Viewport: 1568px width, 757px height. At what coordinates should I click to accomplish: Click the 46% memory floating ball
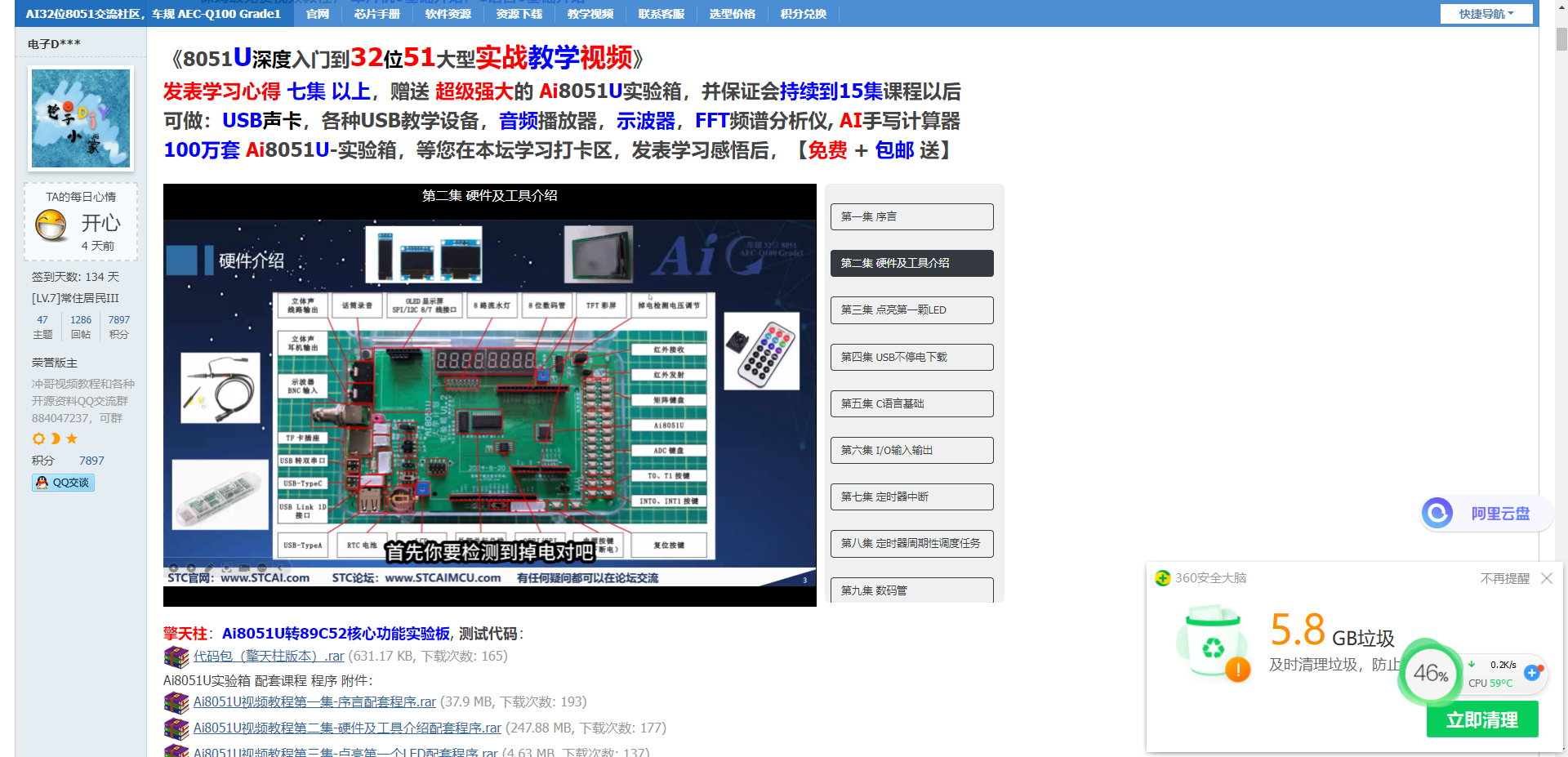[x=1431, y=673]
